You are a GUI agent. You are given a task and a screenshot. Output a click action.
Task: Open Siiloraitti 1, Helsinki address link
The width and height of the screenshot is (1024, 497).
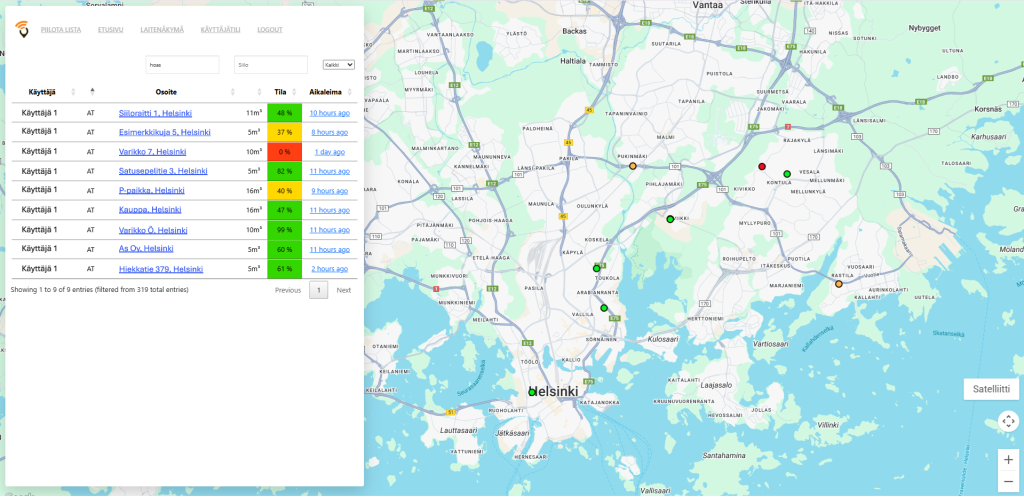pyautogui.click(x=155, y=113)
